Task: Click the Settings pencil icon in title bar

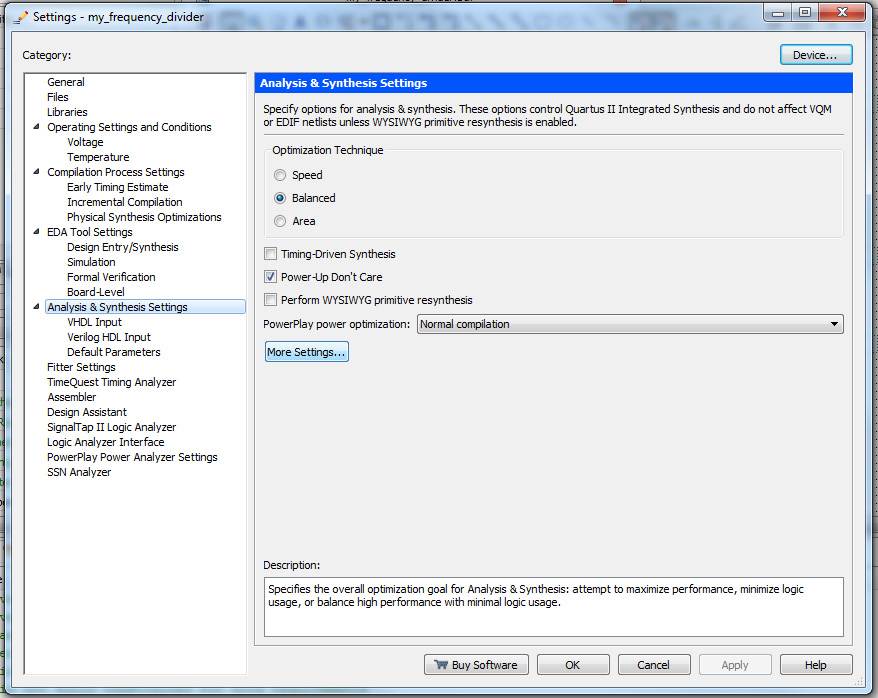Action: point(20,17)
